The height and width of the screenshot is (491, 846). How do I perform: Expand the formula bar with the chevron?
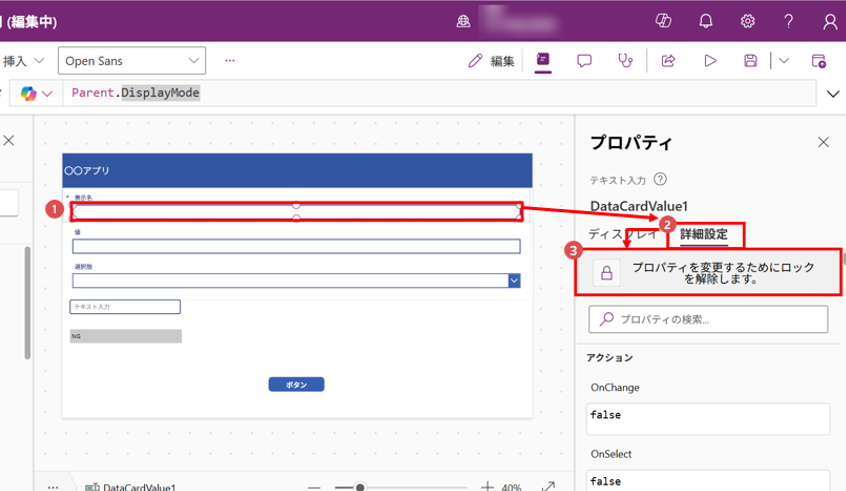834,94
